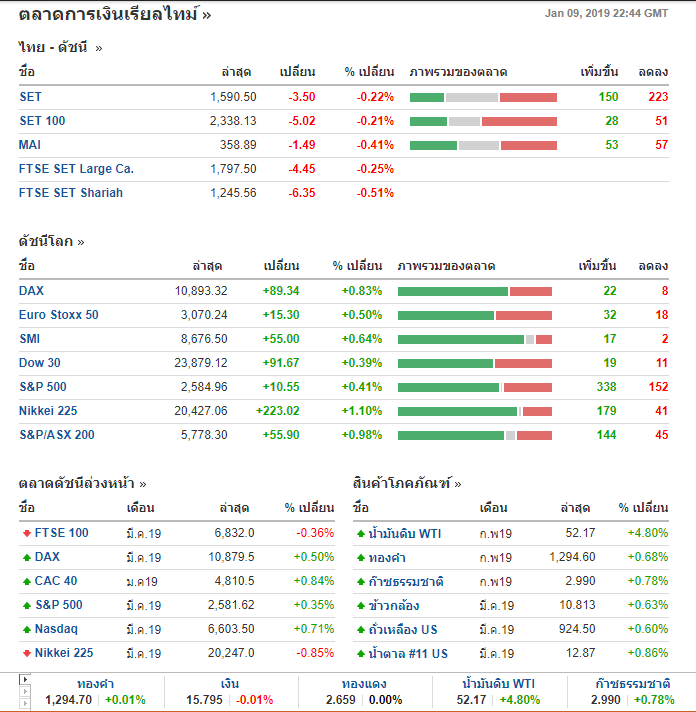Open the MAI index link
Viewport: 696px width, 712px height.
coord(30,145)
